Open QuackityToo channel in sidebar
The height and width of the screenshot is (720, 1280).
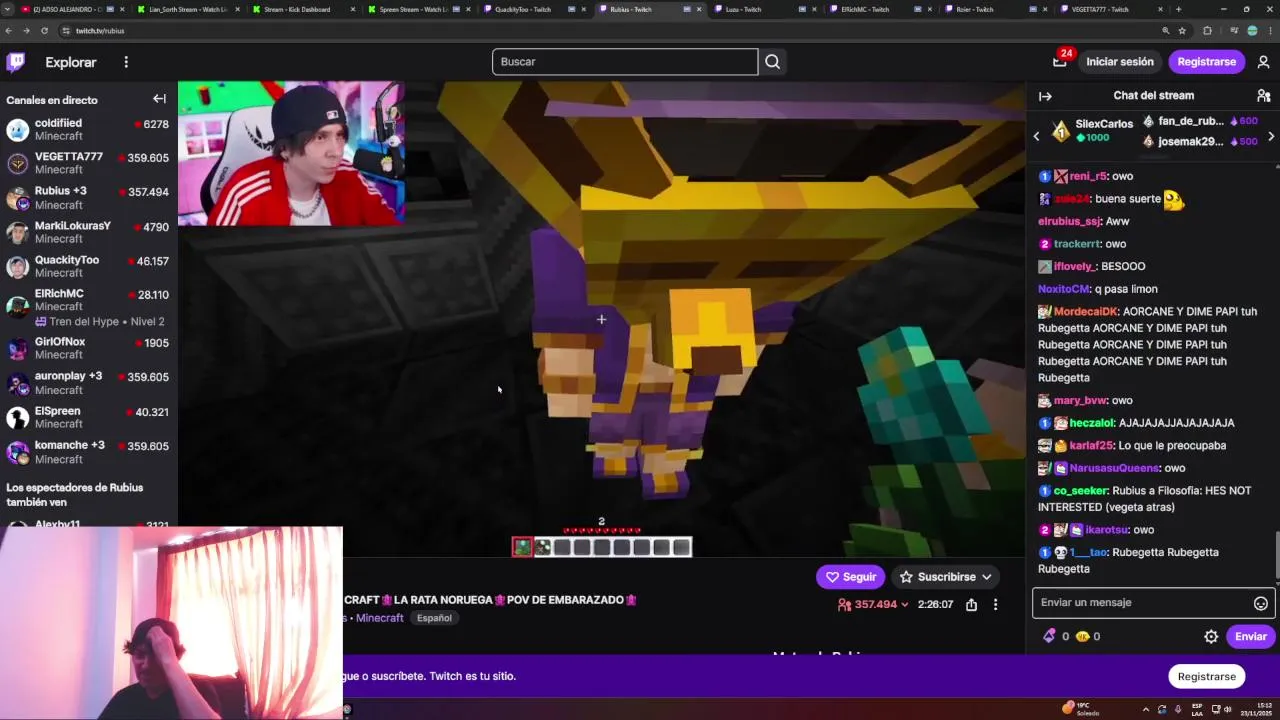[x=88, y=266]
